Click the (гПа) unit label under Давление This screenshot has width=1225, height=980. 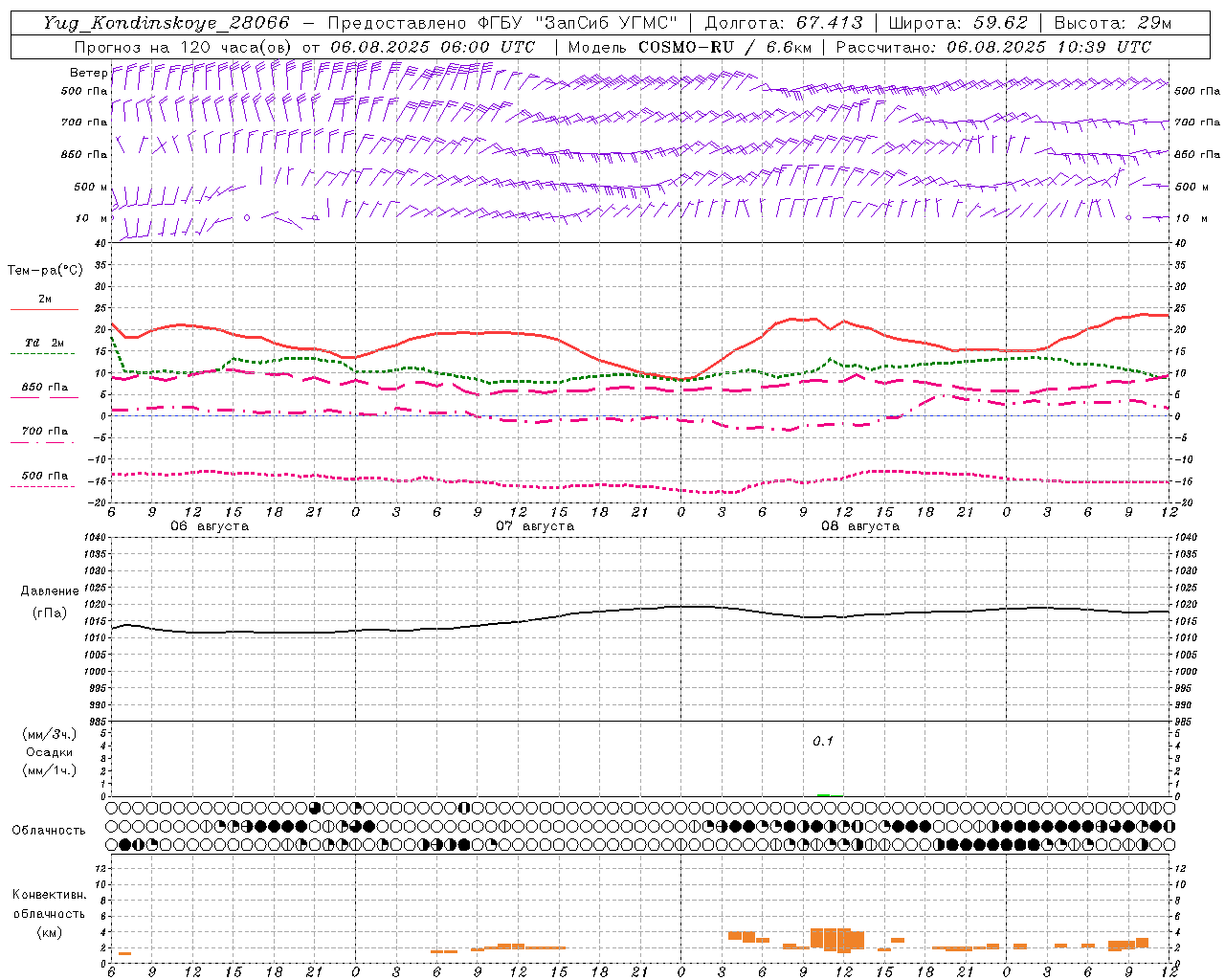pyautogui.click(x=50, y=612)
